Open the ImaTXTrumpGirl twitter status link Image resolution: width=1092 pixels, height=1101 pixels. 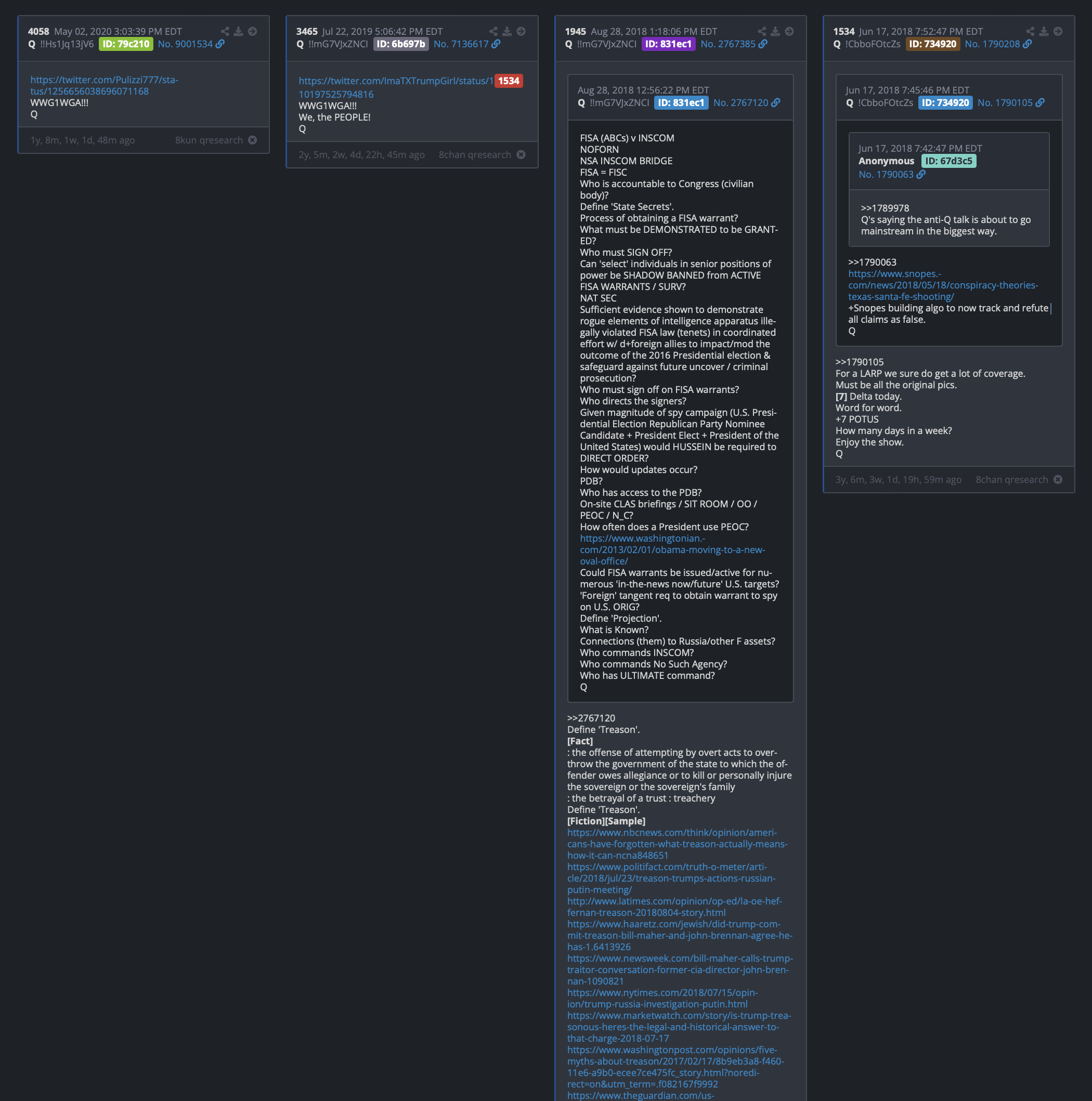396,87
